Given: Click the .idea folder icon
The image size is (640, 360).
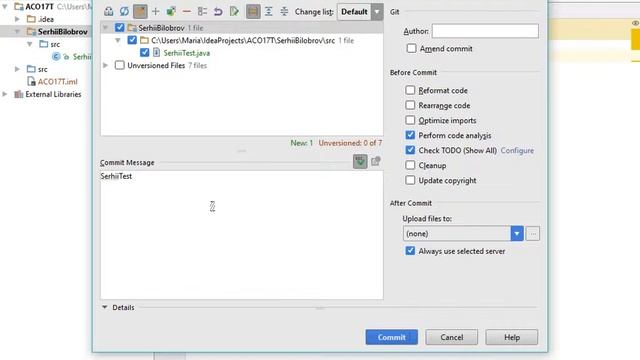Looking at the screenshot, I should click(x=31, y=19).
